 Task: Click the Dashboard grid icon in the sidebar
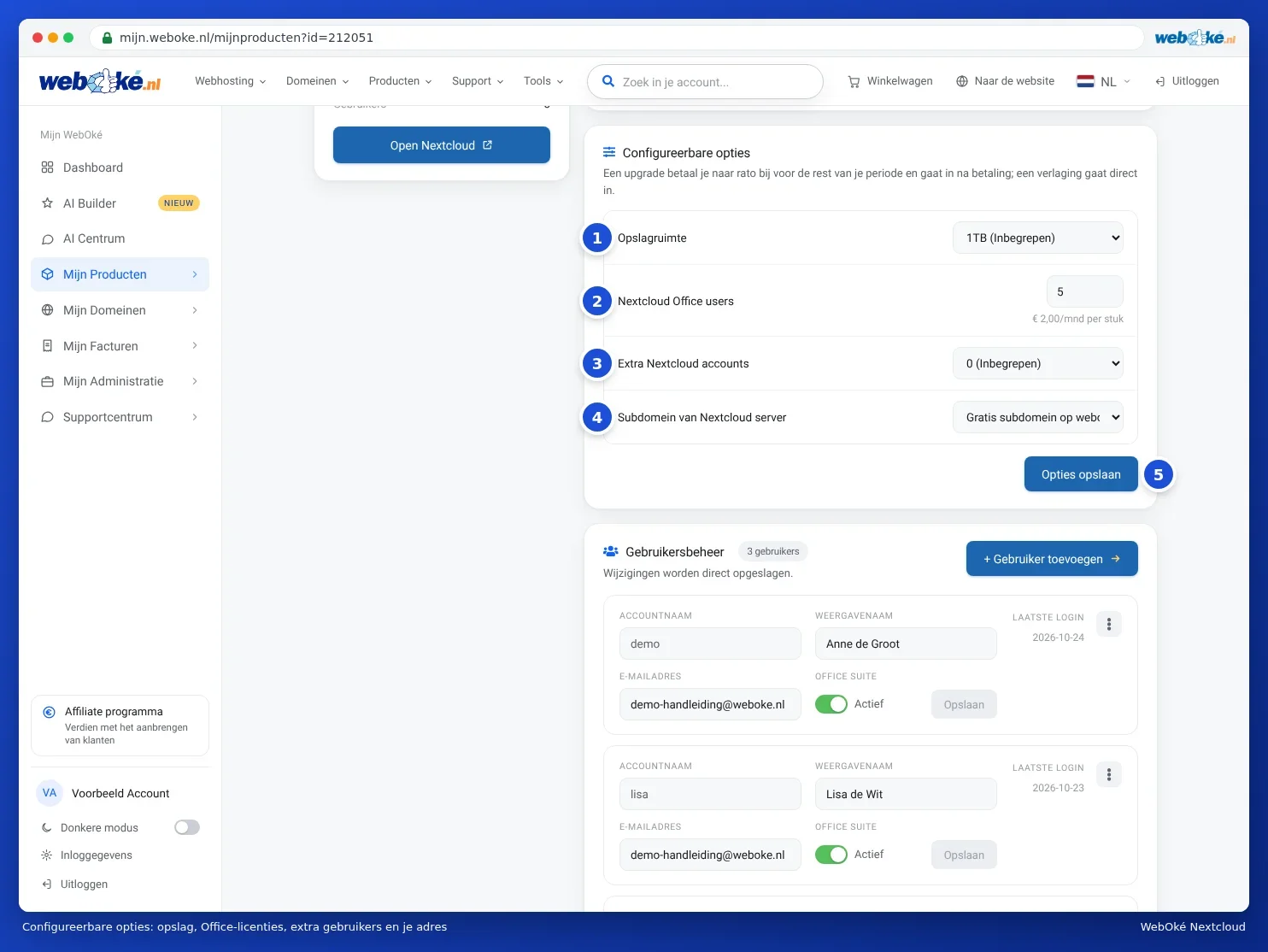(x=48, y=167)
